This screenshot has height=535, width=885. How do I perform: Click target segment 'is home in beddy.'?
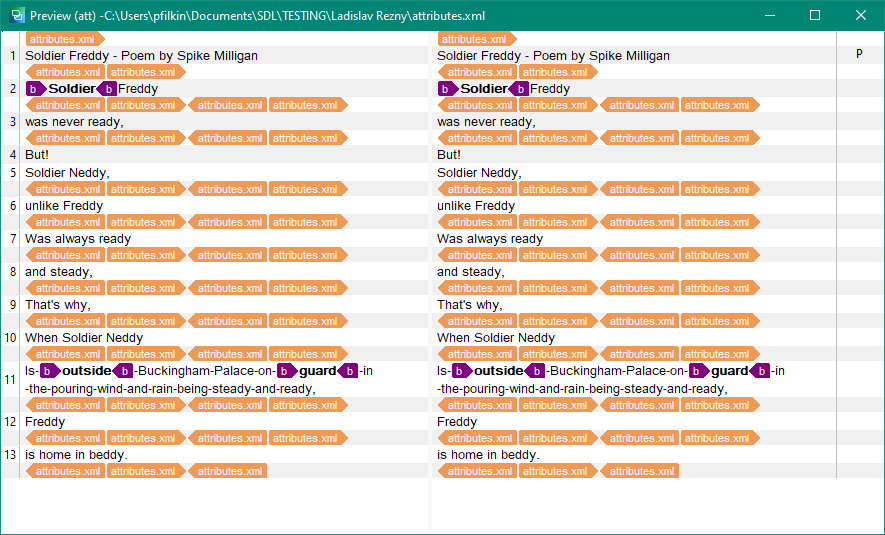click(488, 455)
